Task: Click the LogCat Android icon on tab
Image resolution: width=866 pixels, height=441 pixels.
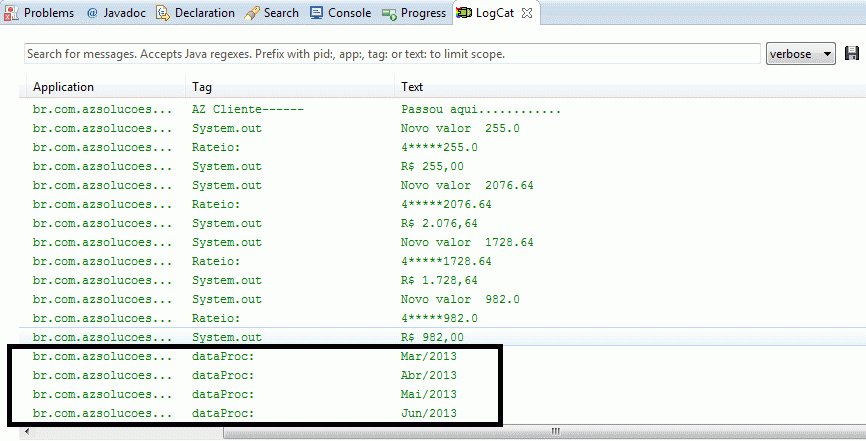Action: click(465, 13)
